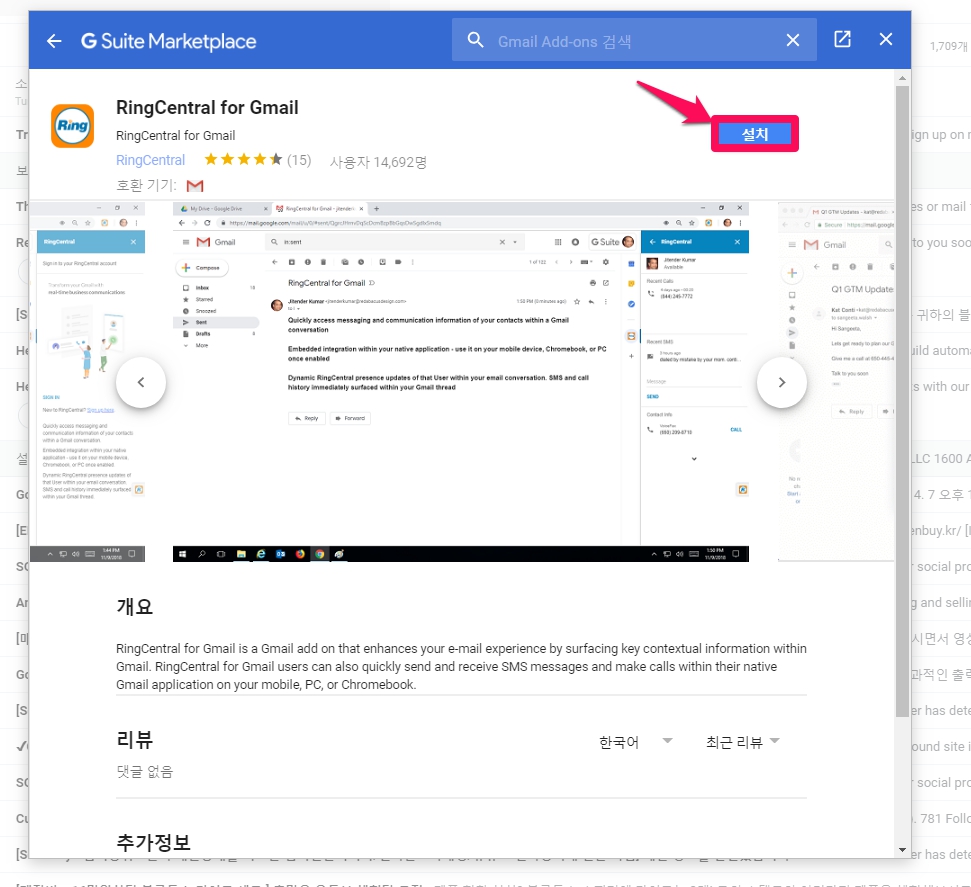Click the G Suite Marketplace title
Viewport: 971px width, 887px height.
click(x=168, y=41)
